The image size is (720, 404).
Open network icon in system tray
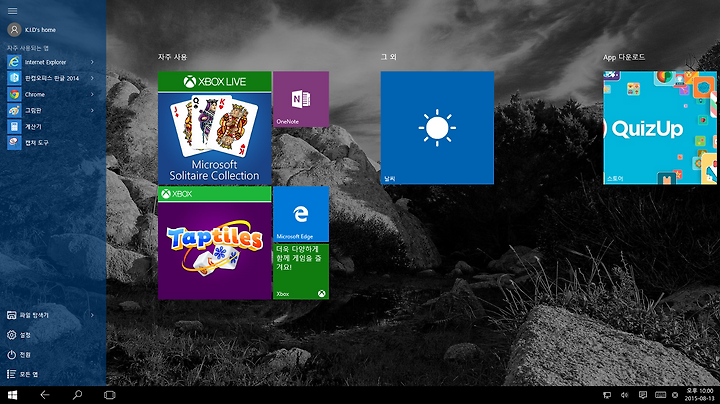(607, 395)
